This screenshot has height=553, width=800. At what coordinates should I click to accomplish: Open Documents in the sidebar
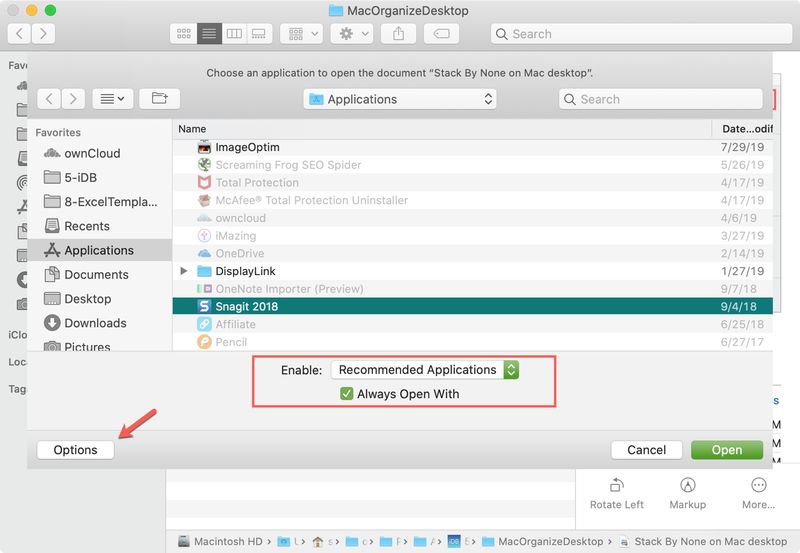[x=86, y=274]
